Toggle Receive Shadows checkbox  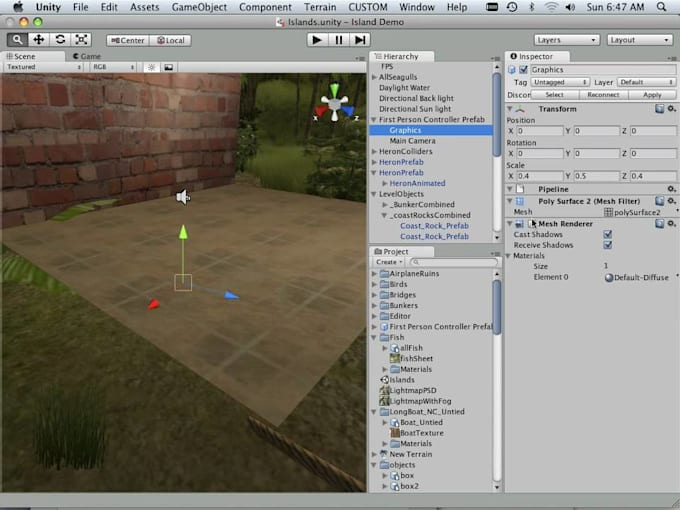click(x=608, y=245)
